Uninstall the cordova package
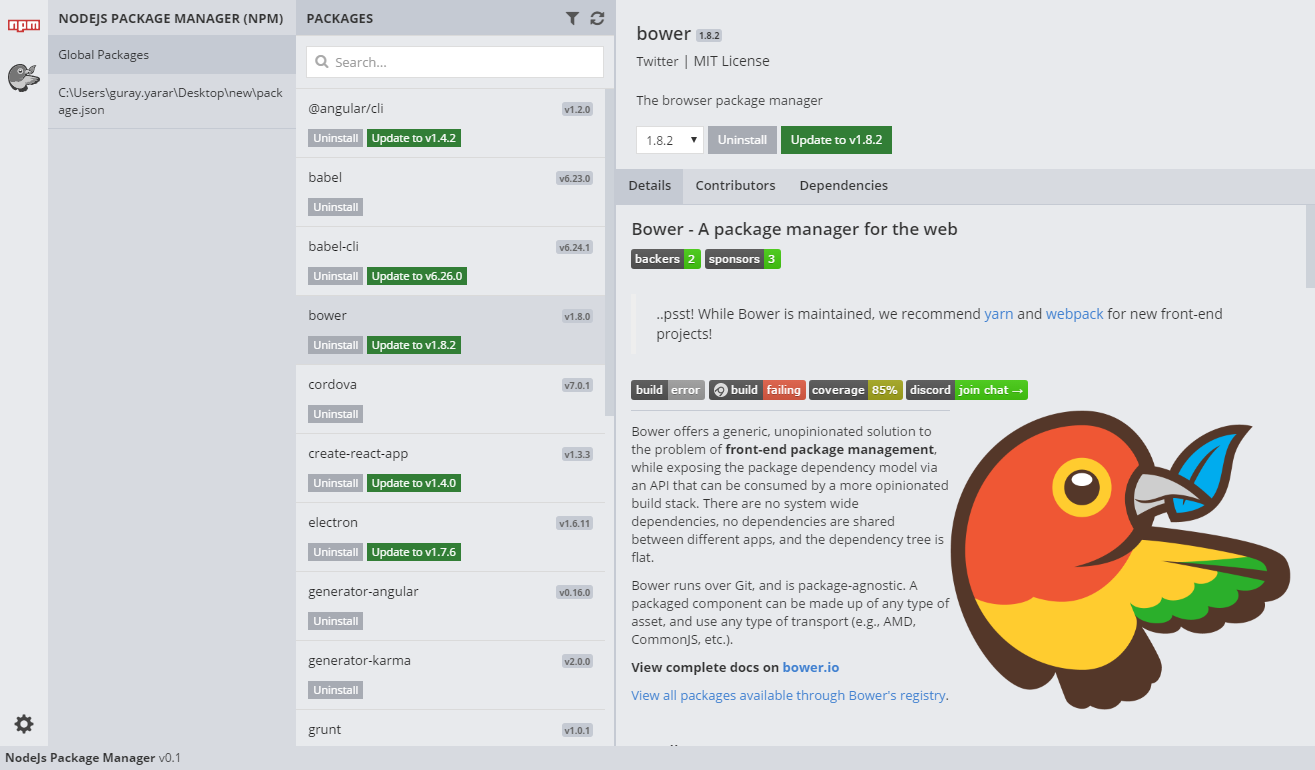 coord(336,414)
